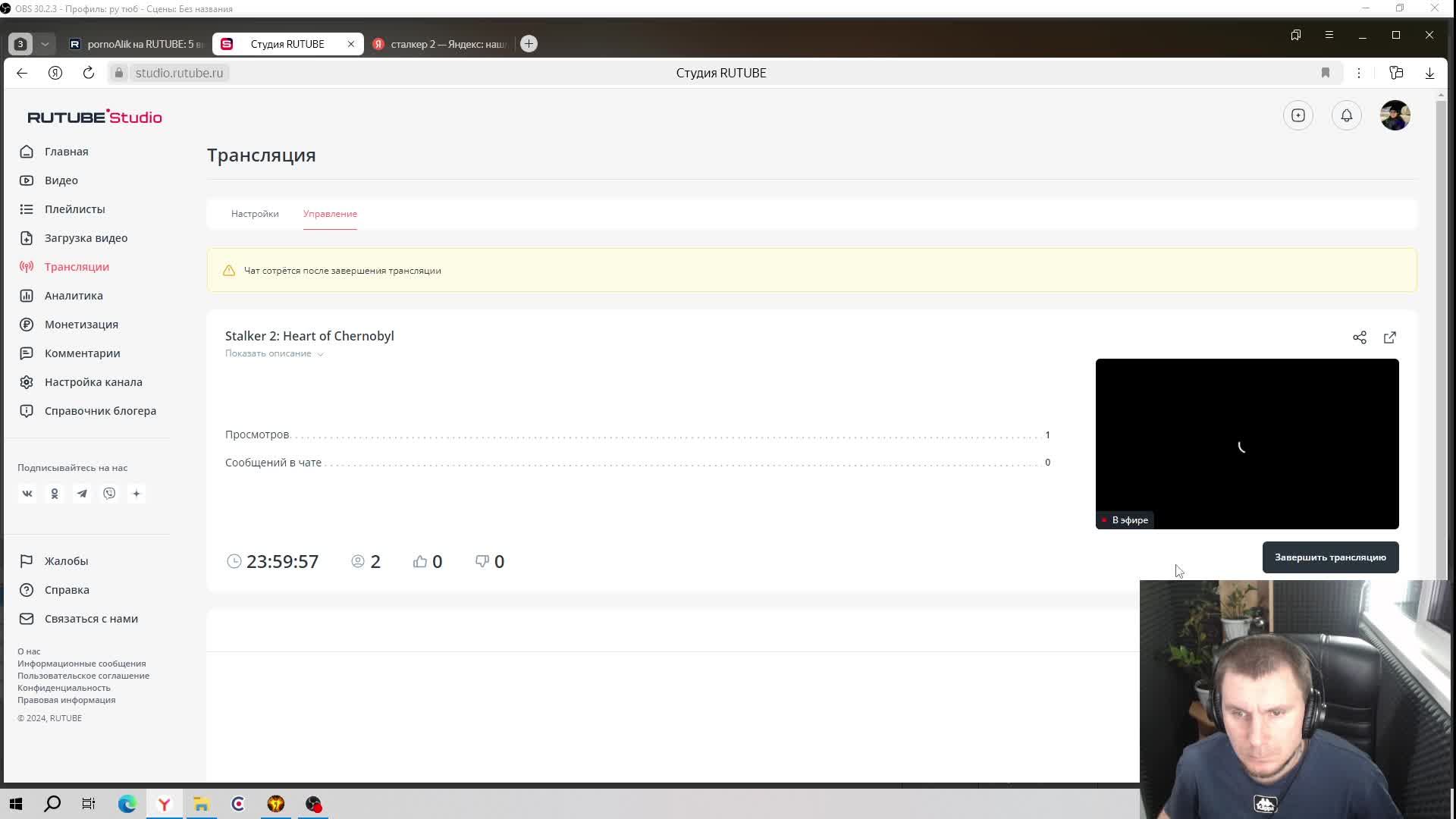Click the tab count badge showing 3

tap(21, 44)
